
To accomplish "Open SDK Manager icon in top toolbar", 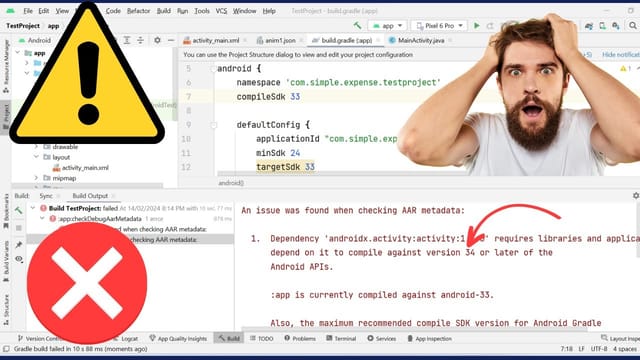I will tap(616, 26).
